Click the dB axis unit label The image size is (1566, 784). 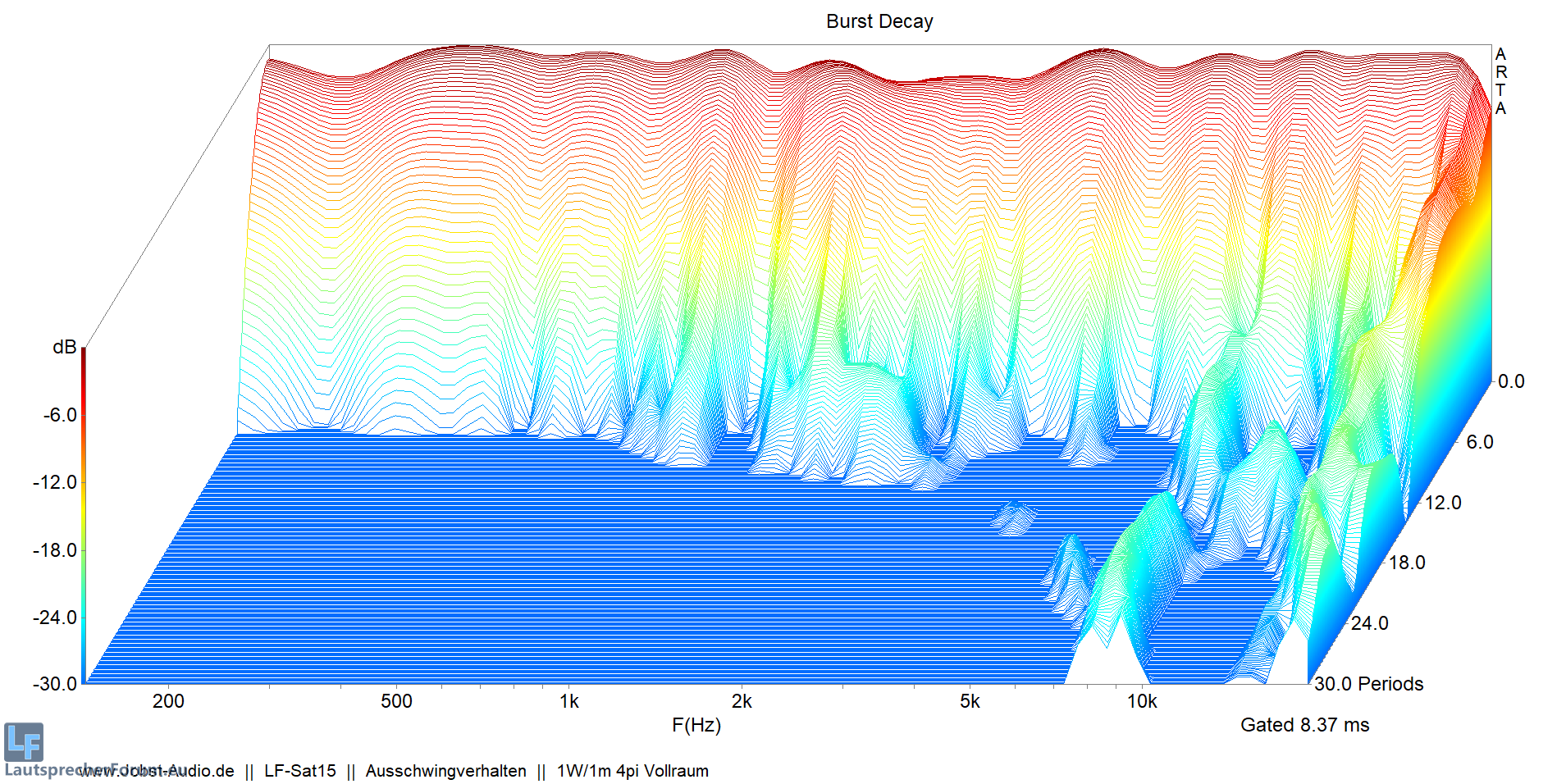point(64,347)
